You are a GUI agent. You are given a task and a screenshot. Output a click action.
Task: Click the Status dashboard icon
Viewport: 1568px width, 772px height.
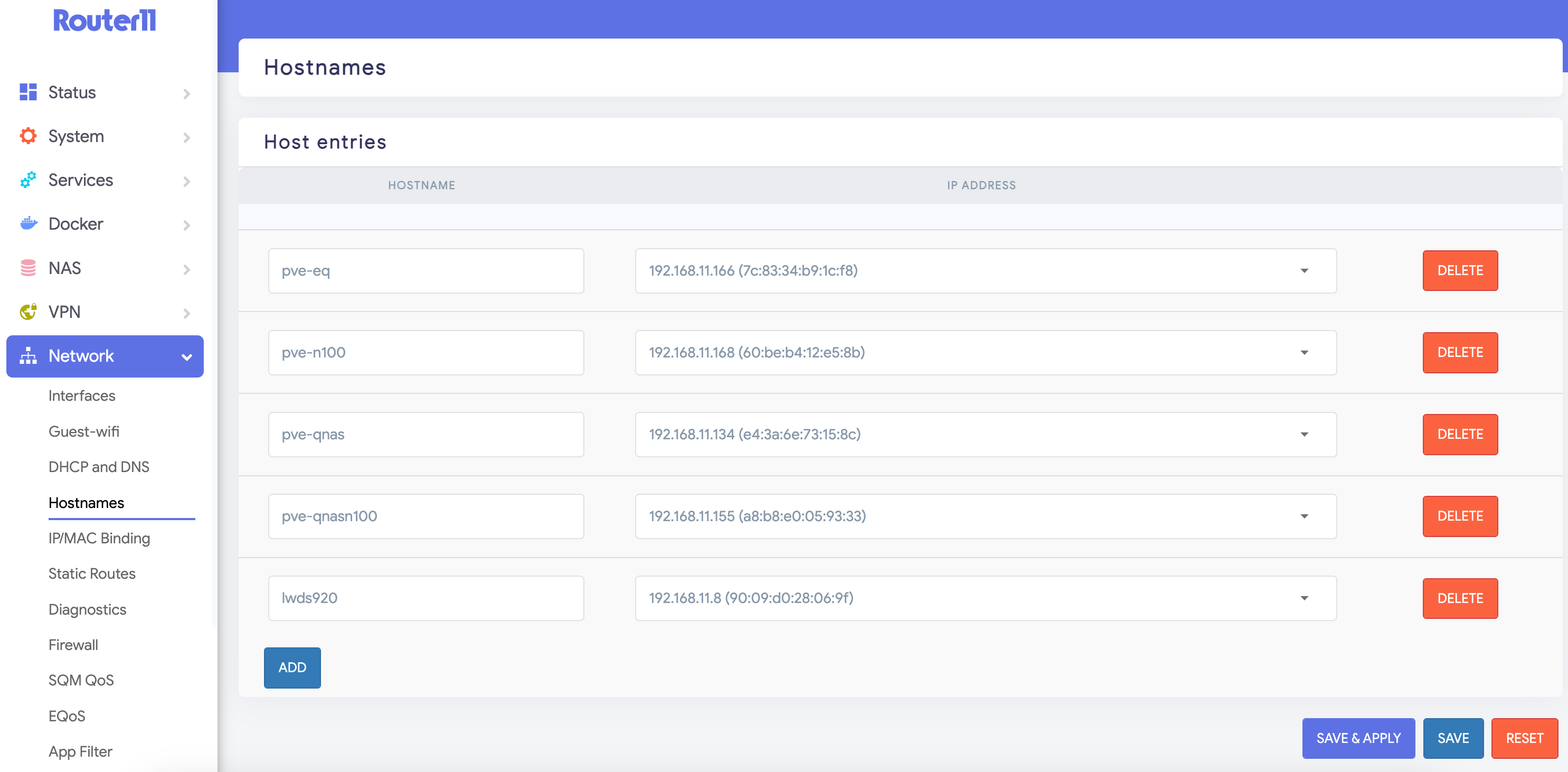(x=28, y=92)
